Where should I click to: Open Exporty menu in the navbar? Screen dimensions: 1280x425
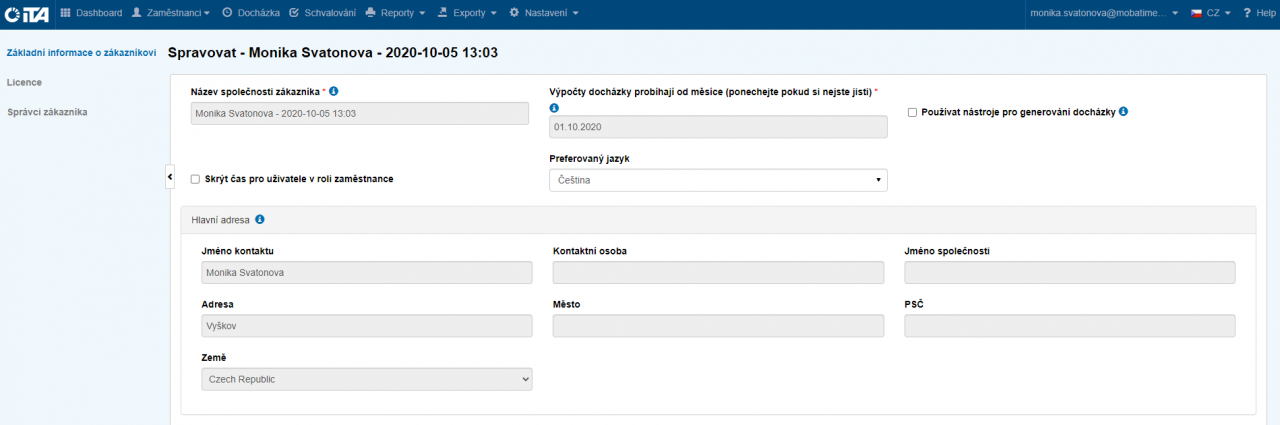(x=467, y=13)
